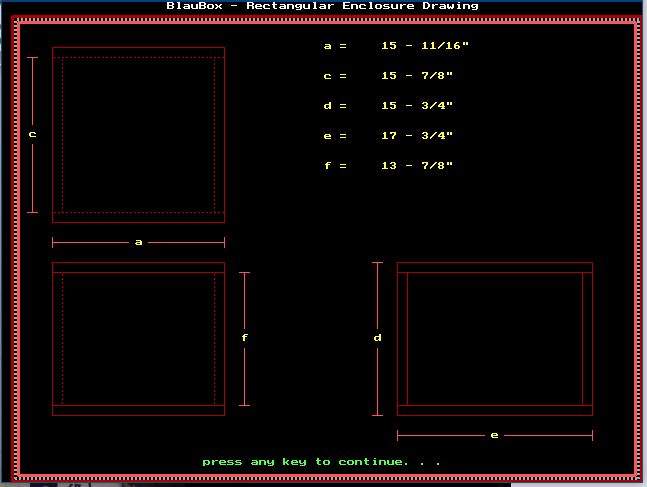
Task: Click the enclosure view above the 'e' dimension
Action: (x=495, y=339)
